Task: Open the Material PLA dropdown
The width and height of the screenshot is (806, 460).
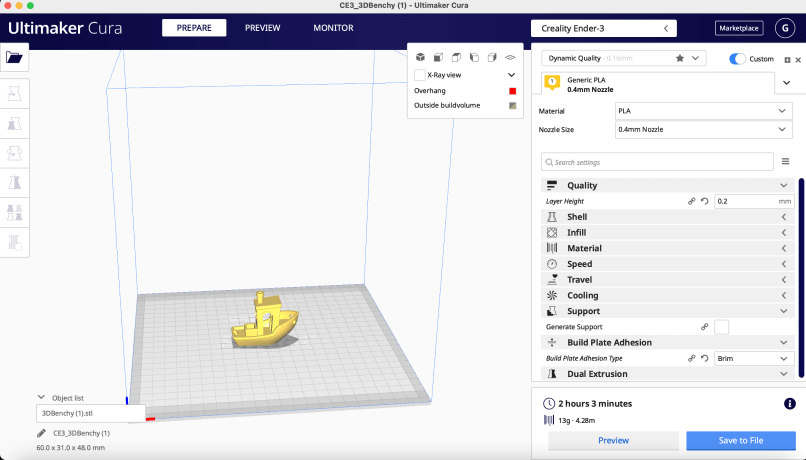Action: [703, 111]
